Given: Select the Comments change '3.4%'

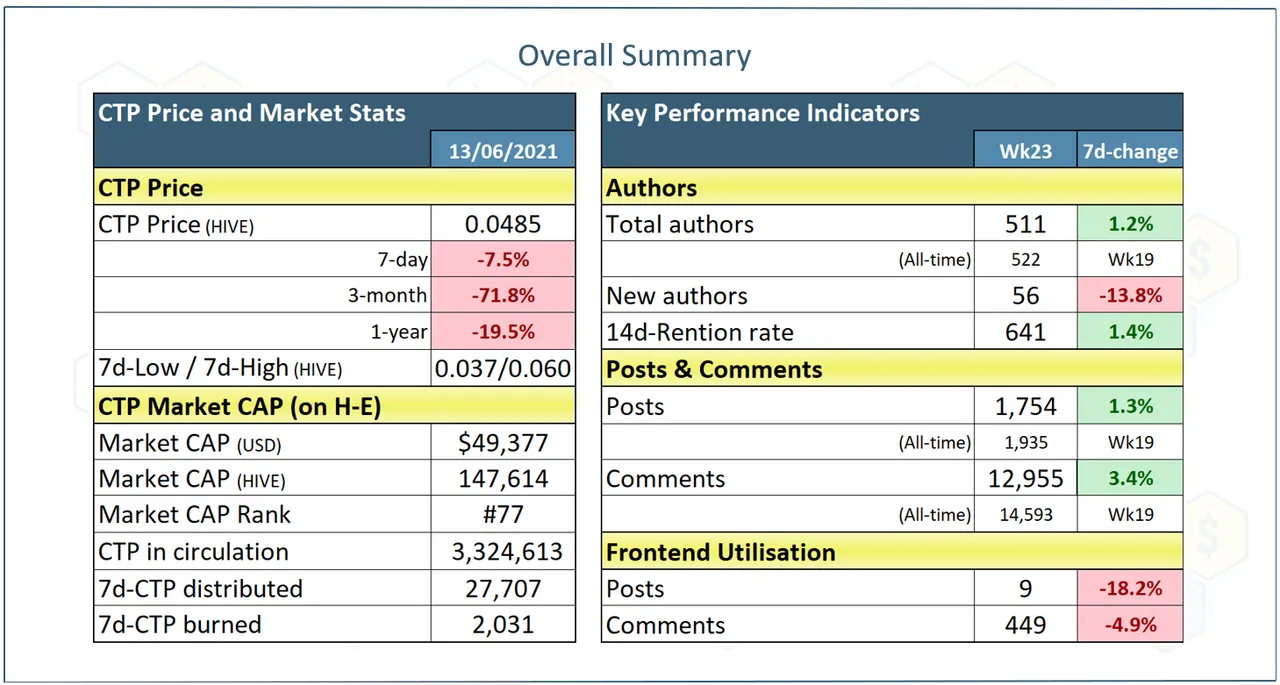Looking at the screenshot, I should coord(1130,478).
